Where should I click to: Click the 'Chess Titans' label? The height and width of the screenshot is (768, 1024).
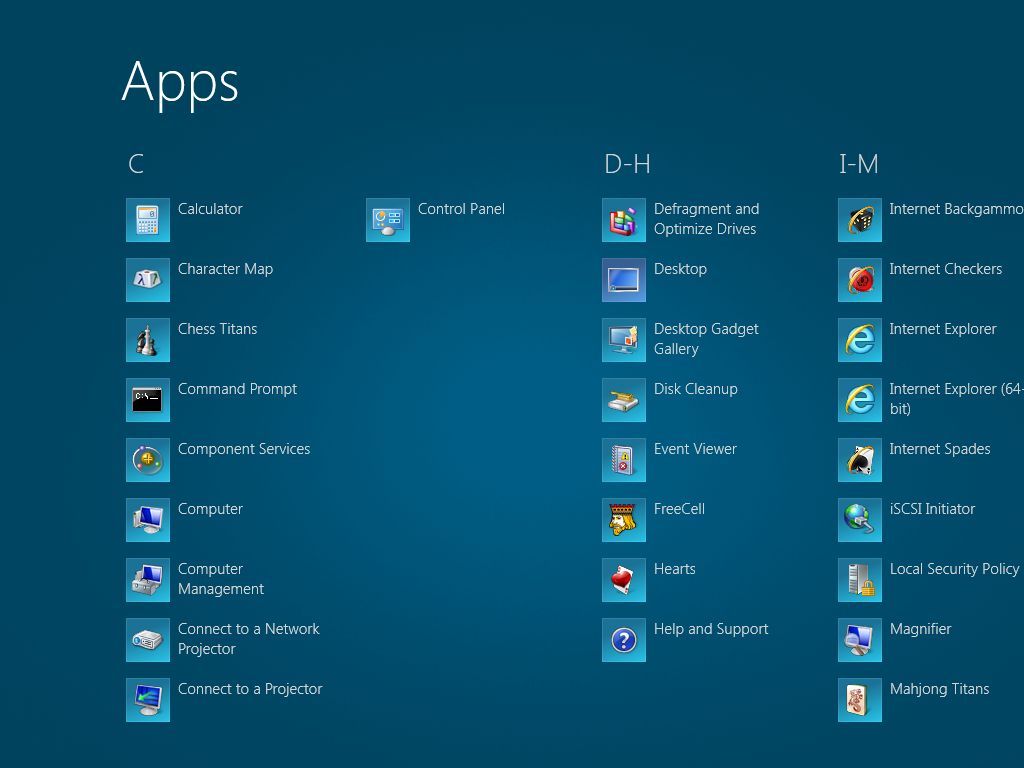point(217,329)
